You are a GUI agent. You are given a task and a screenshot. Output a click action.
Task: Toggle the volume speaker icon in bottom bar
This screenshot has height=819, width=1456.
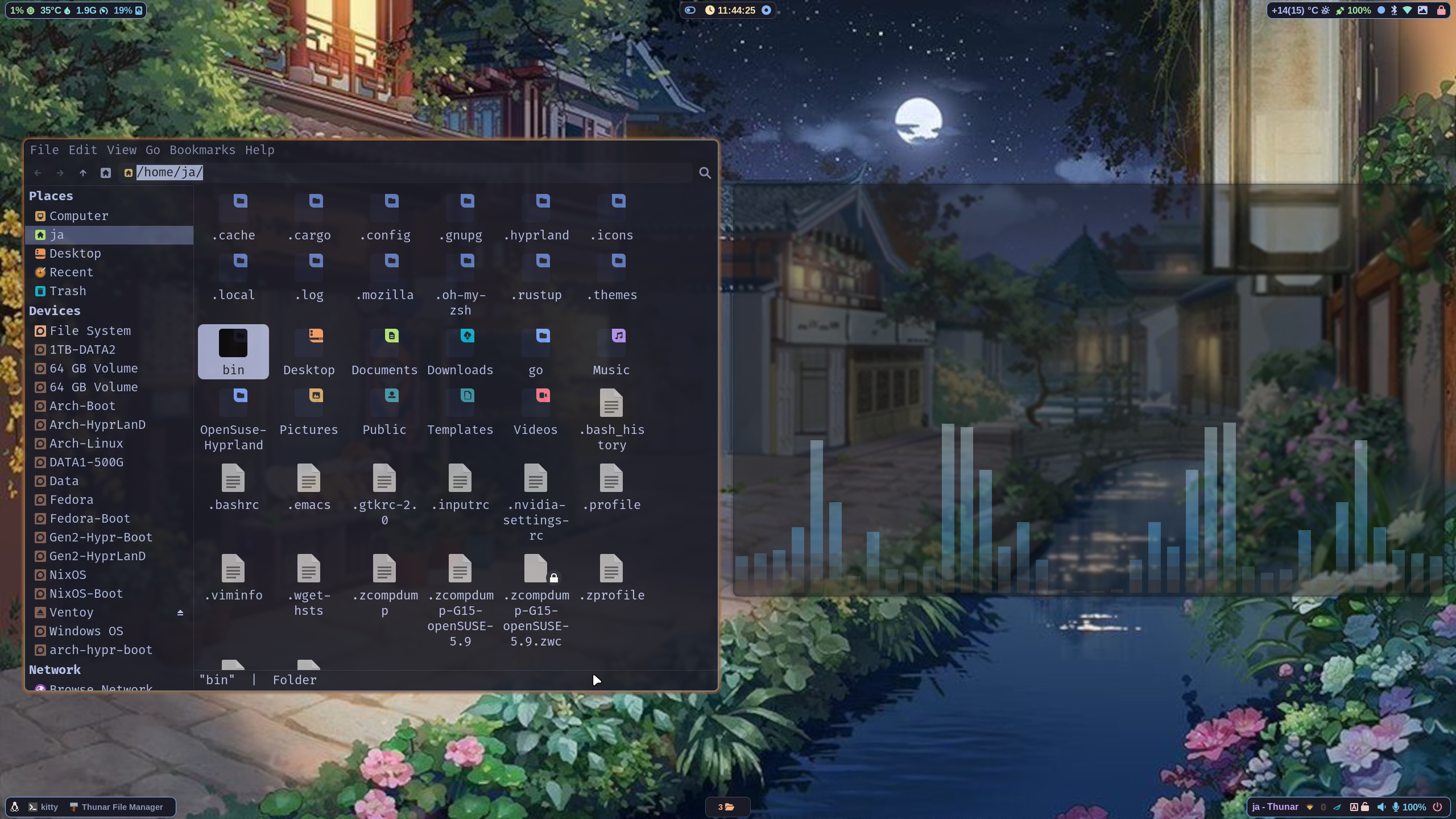click(x=1381, y=807)
